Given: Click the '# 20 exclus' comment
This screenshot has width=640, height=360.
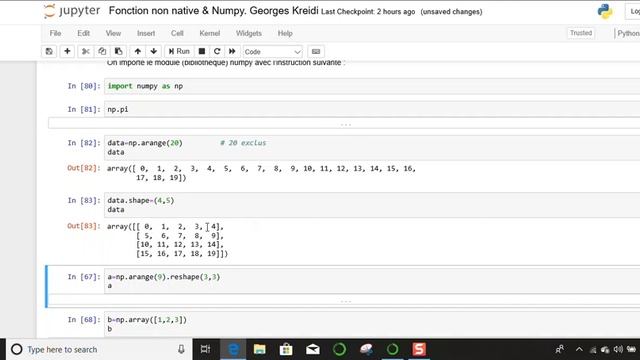Looking at the screenshot, I should pyautogui.click(x=243, y=143).
